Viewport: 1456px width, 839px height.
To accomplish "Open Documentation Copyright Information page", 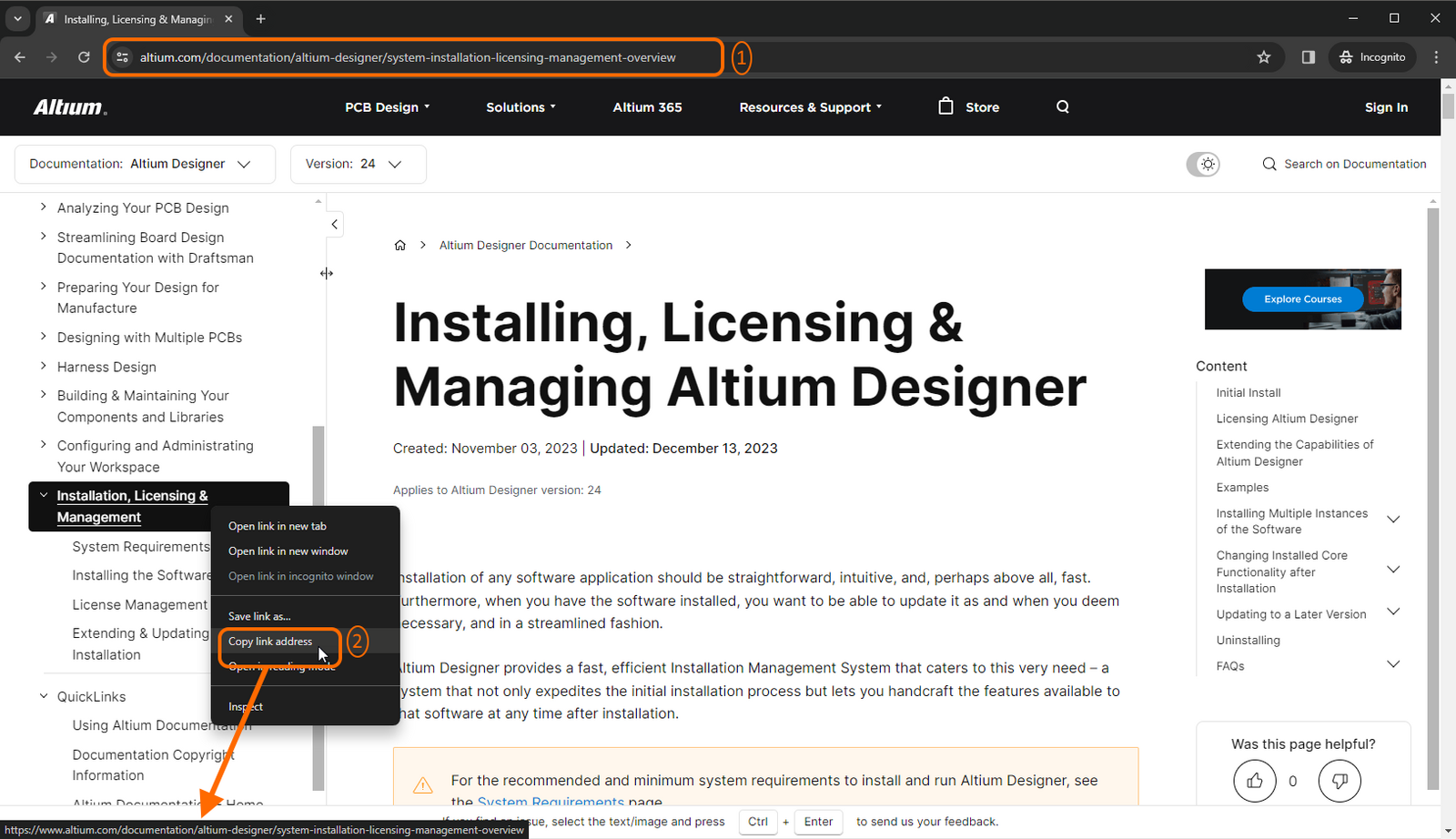I will point(153,765).
